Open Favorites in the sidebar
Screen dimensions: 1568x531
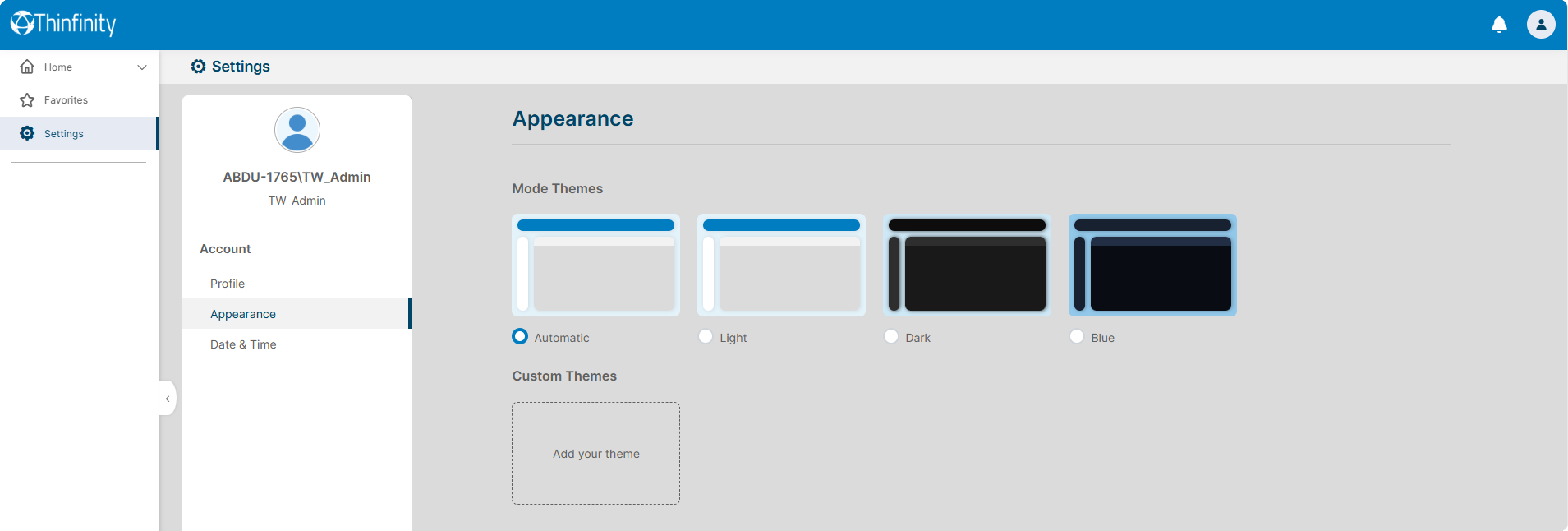[80, 100]
